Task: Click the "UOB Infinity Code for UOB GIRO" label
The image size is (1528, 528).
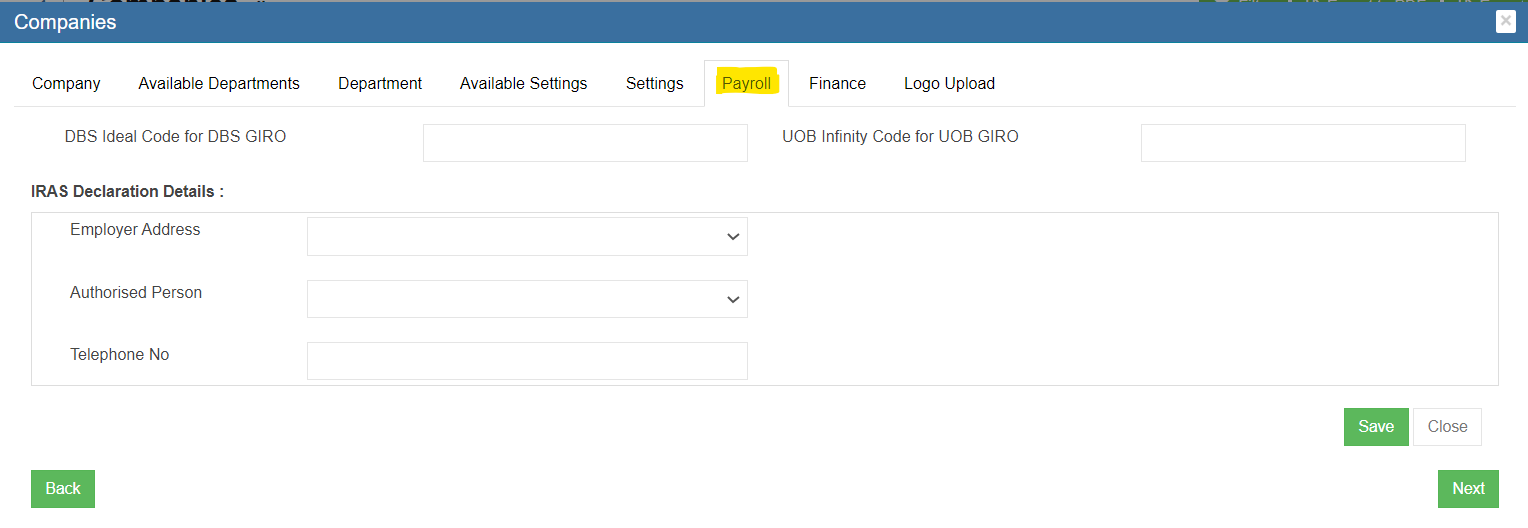Action: 900,137
